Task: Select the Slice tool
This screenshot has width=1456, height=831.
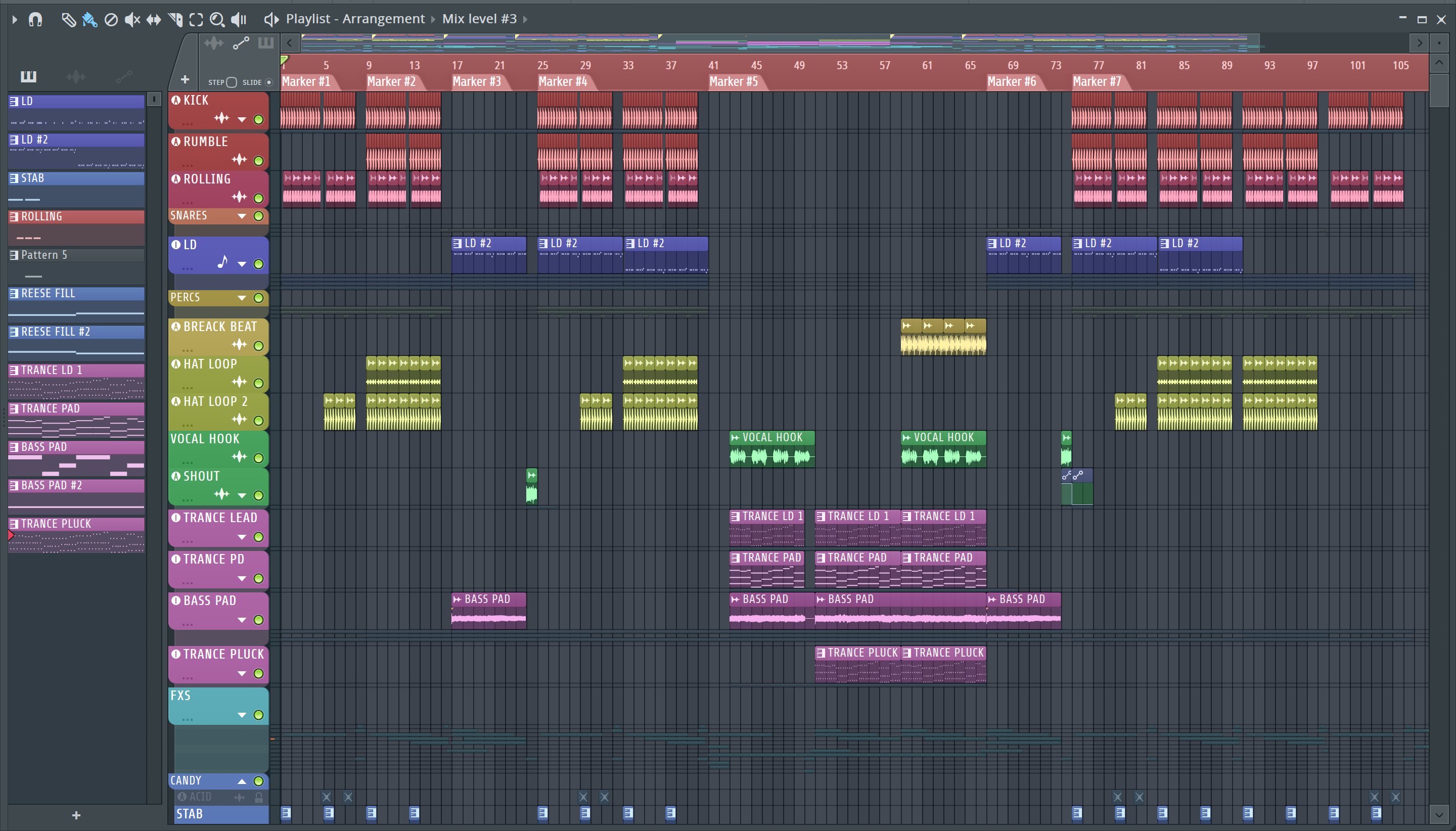Action: pyautogui.click(x=175, y=19)
